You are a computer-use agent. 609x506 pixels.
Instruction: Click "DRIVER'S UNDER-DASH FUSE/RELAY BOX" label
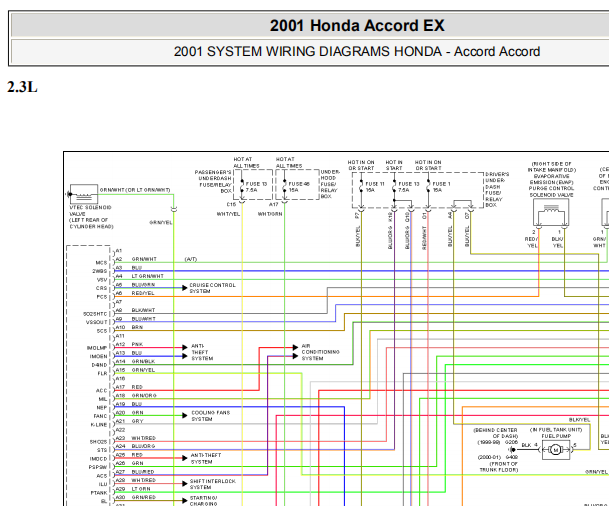tap(497, 190)
